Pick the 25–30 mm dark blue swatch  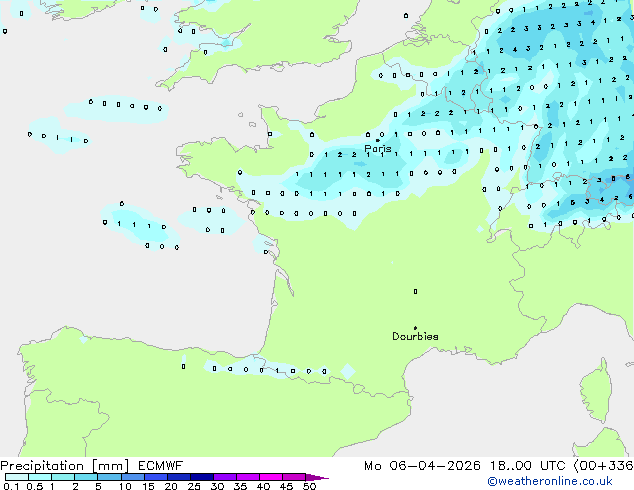pyautogui.click(x=202, y=477)
